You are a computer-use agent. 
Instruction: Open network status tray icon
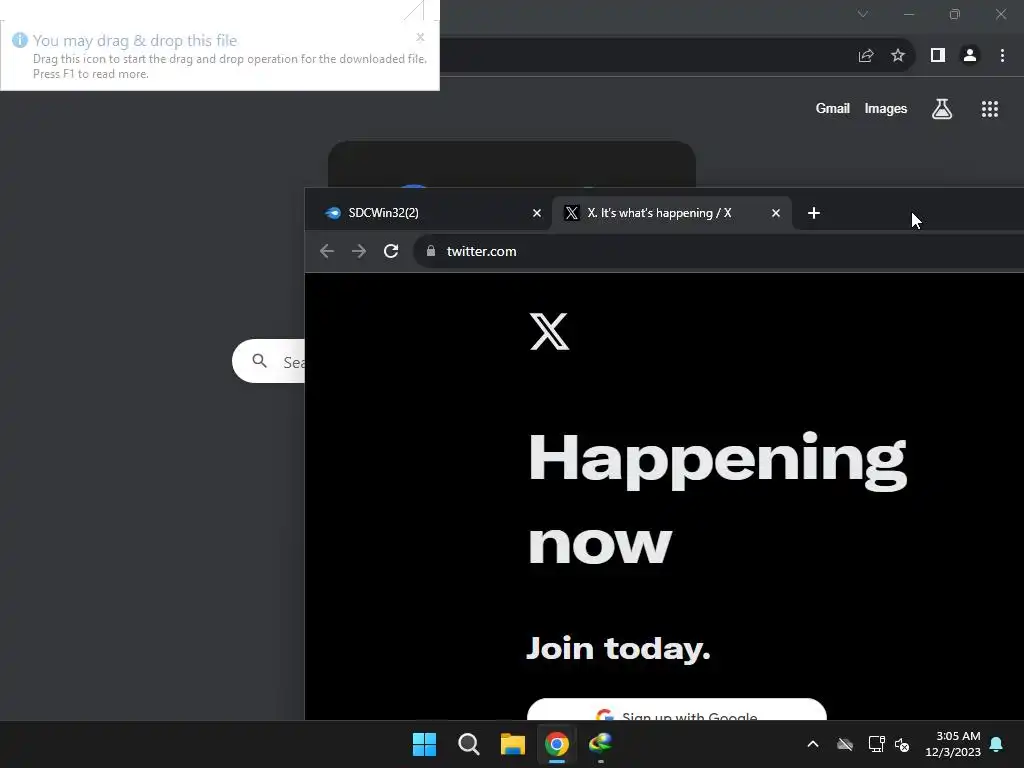coord(876,744)
